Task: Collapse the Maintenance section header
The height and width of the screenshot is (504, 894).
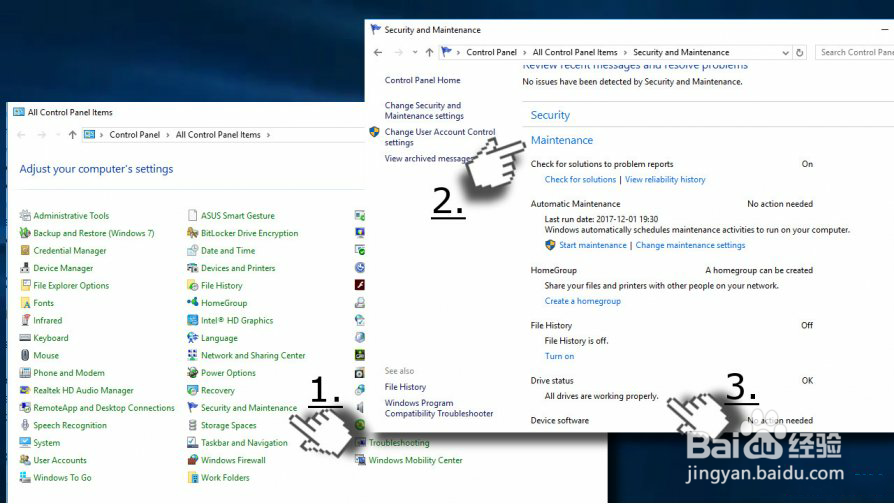Action: (562, 140)
